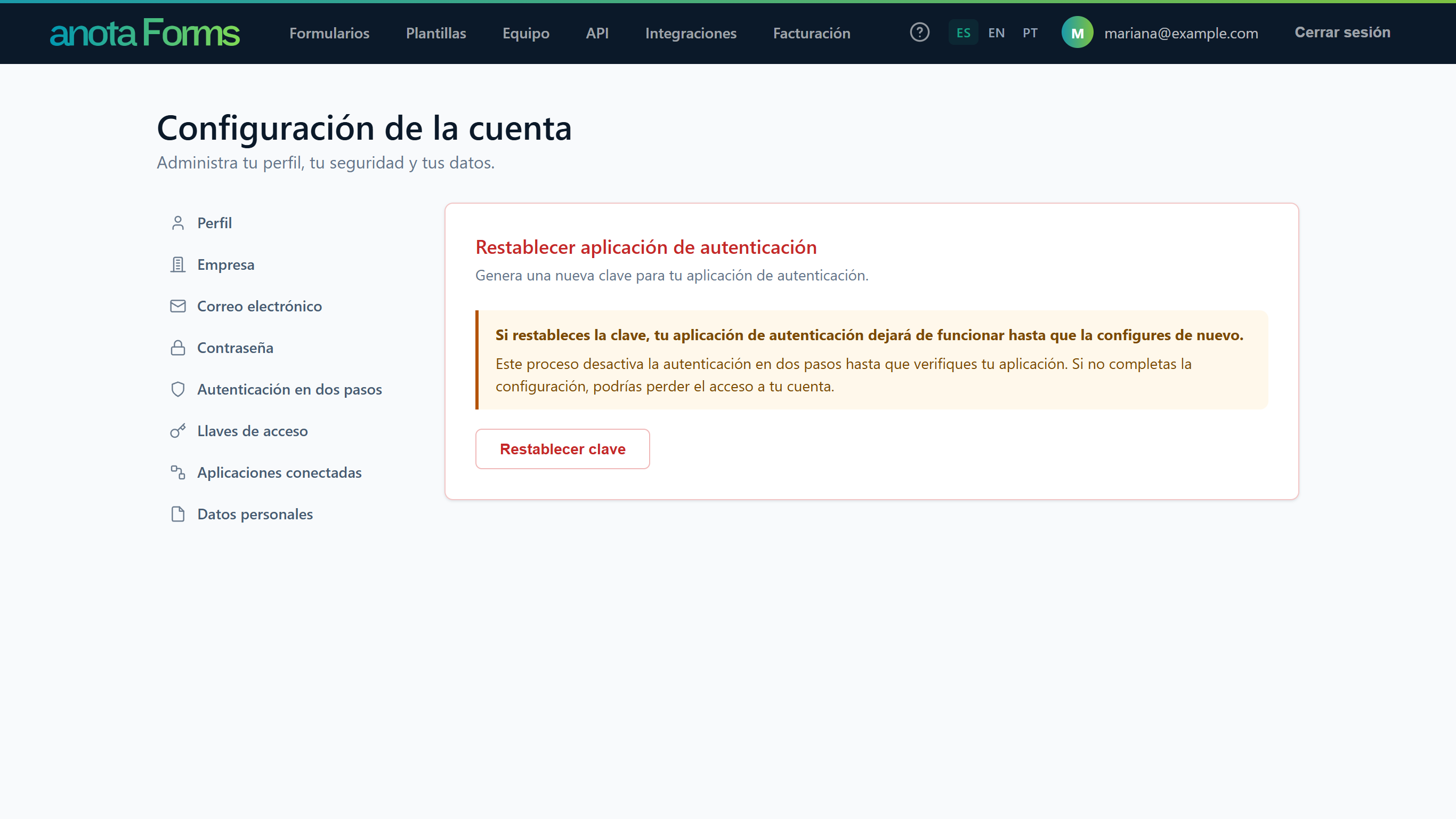Open Autenticación en dos pasos settings
The width and height of the screenshot is (1456, 819).
282,389
